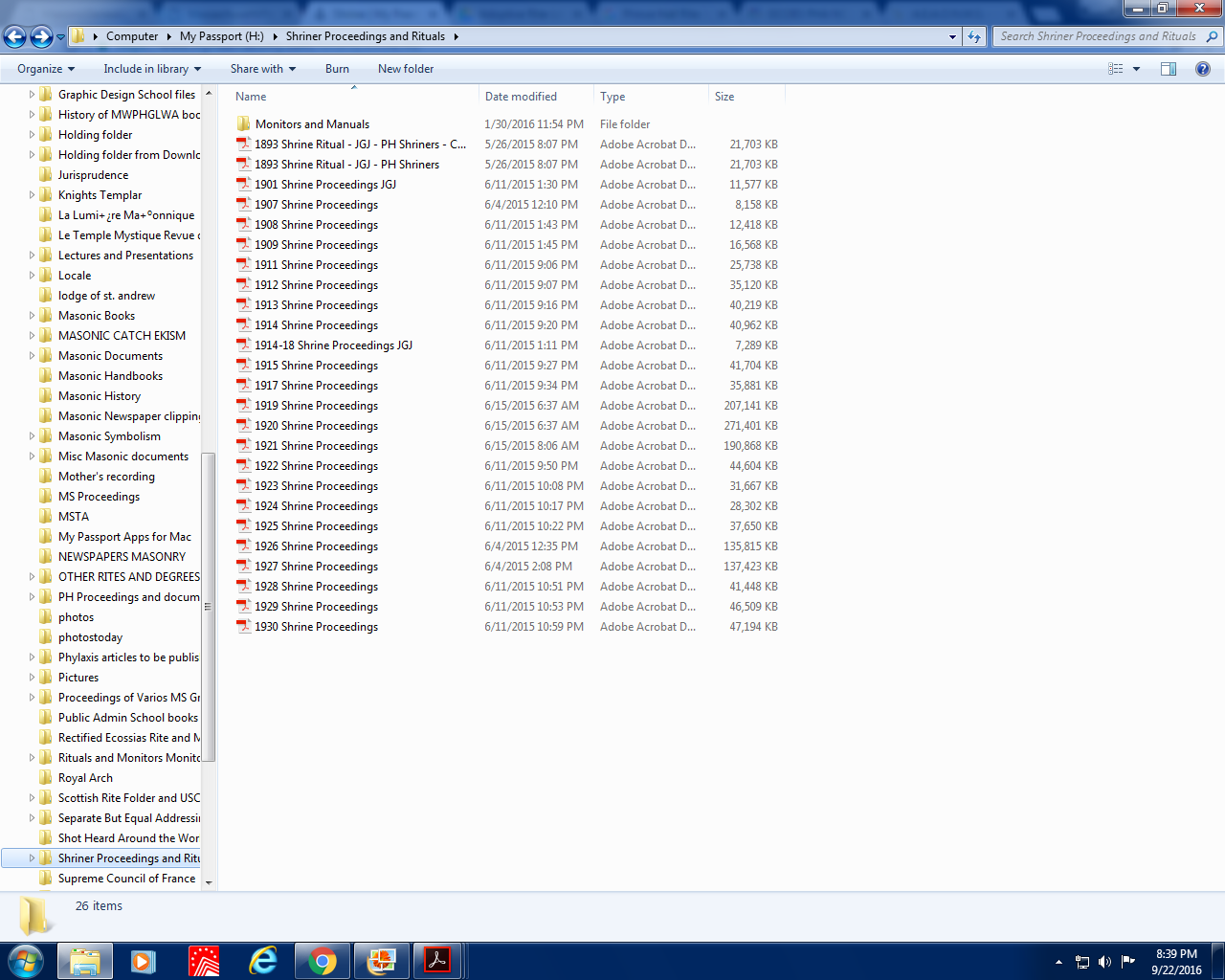Click the Change your view icon
The height and width of the screenshot is (980, 1225).
point(1116,69)
